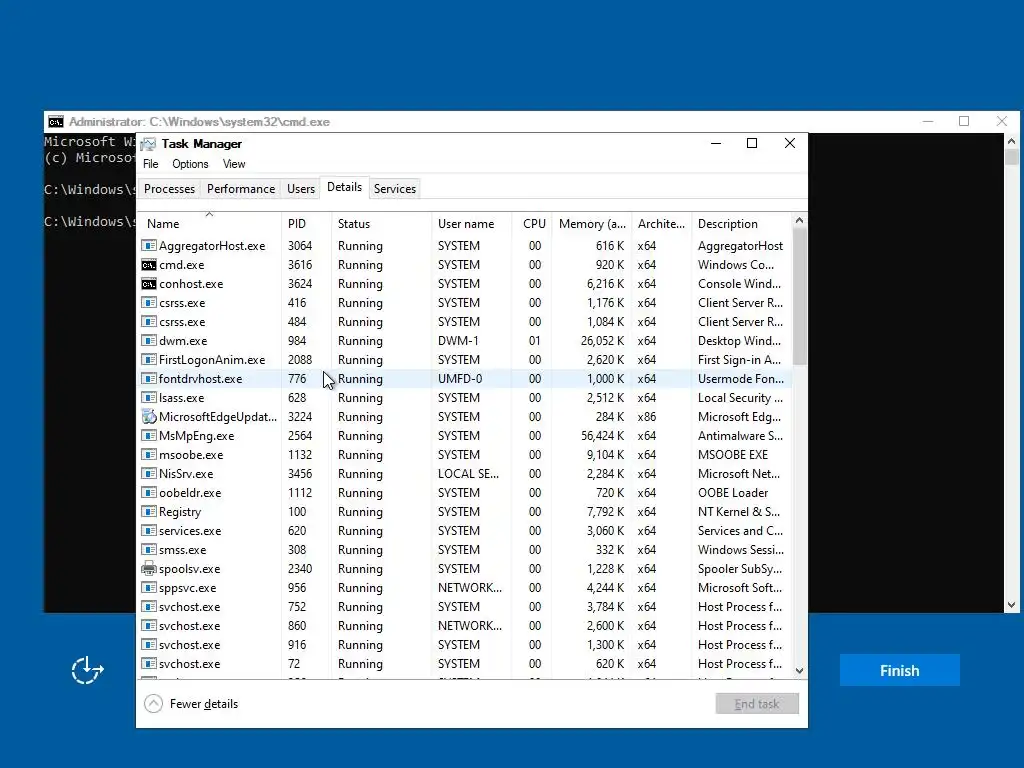The image size is (1024, 768).
Task: Open the File menu
Action: [x=151, y=164]
